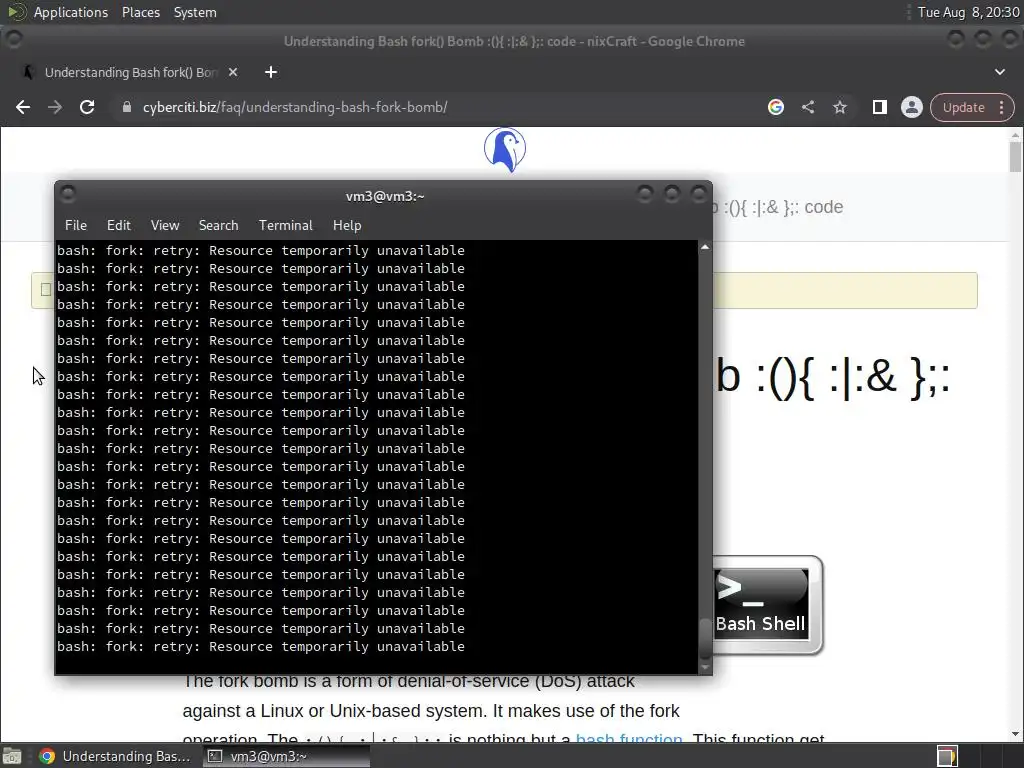Open a new Chrome tab
Viewport: 1024px width, 768px height.
coord(271,72)
